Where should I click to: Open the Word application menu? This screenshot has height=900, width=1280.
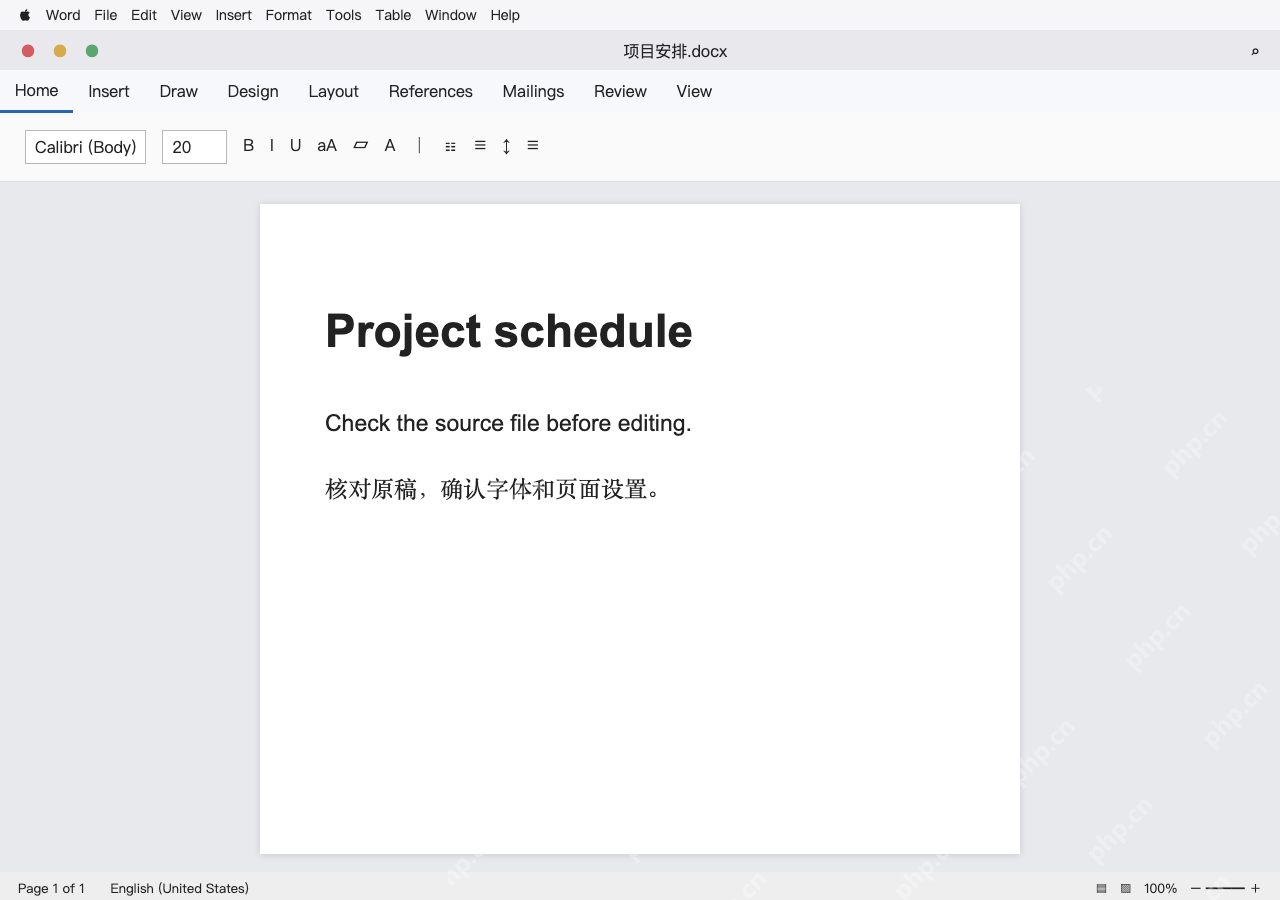[63, 15]
